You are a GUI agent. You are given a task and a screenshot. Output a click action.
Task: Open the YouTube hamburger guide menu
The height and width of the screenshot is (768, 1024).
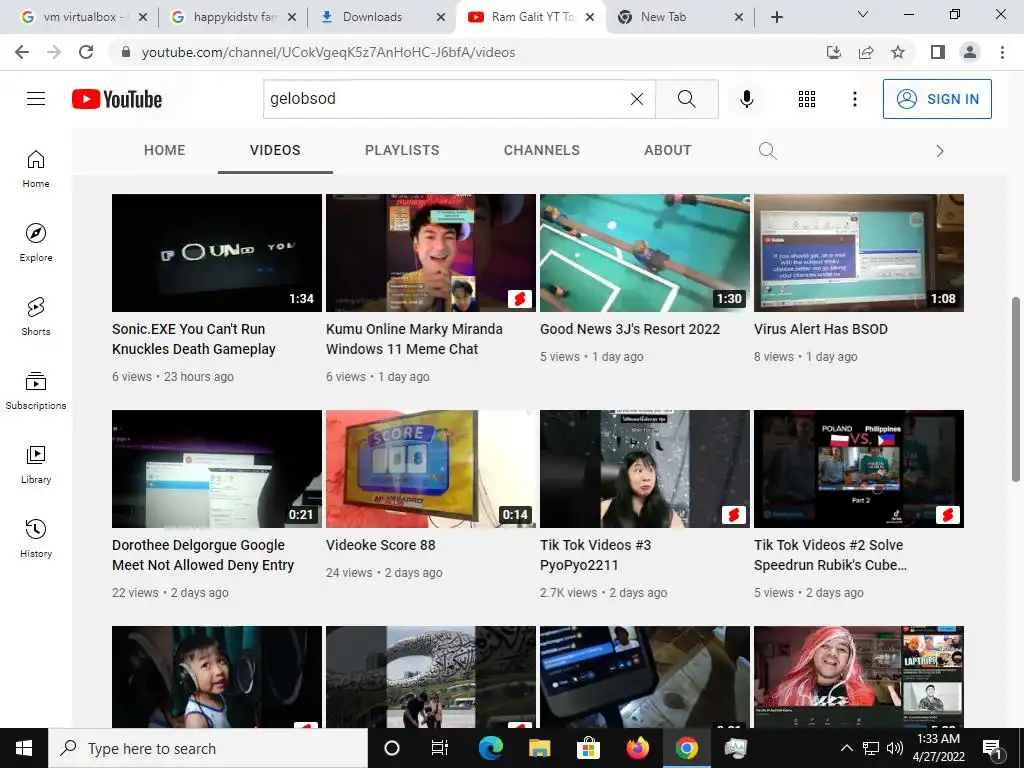pos(36,99)
